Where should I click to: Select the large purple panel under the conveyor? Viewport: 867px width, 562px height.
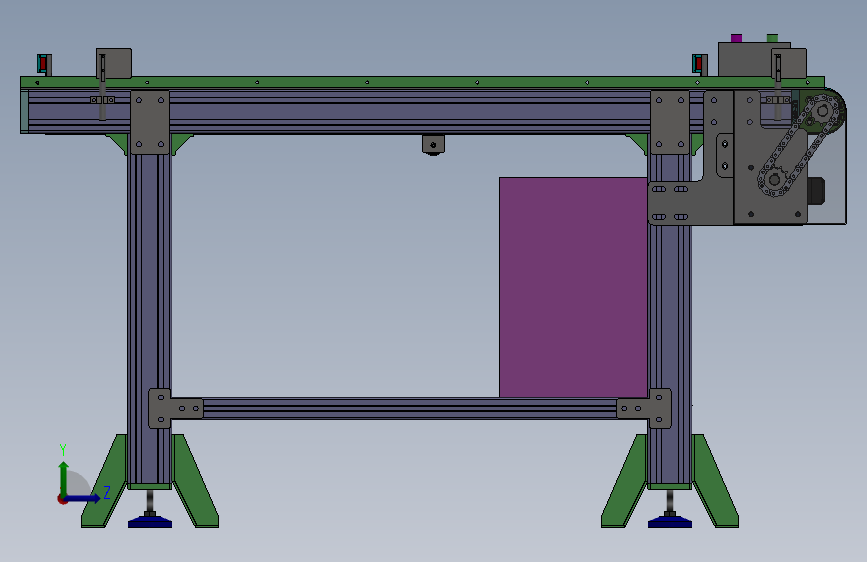[573, 287]
